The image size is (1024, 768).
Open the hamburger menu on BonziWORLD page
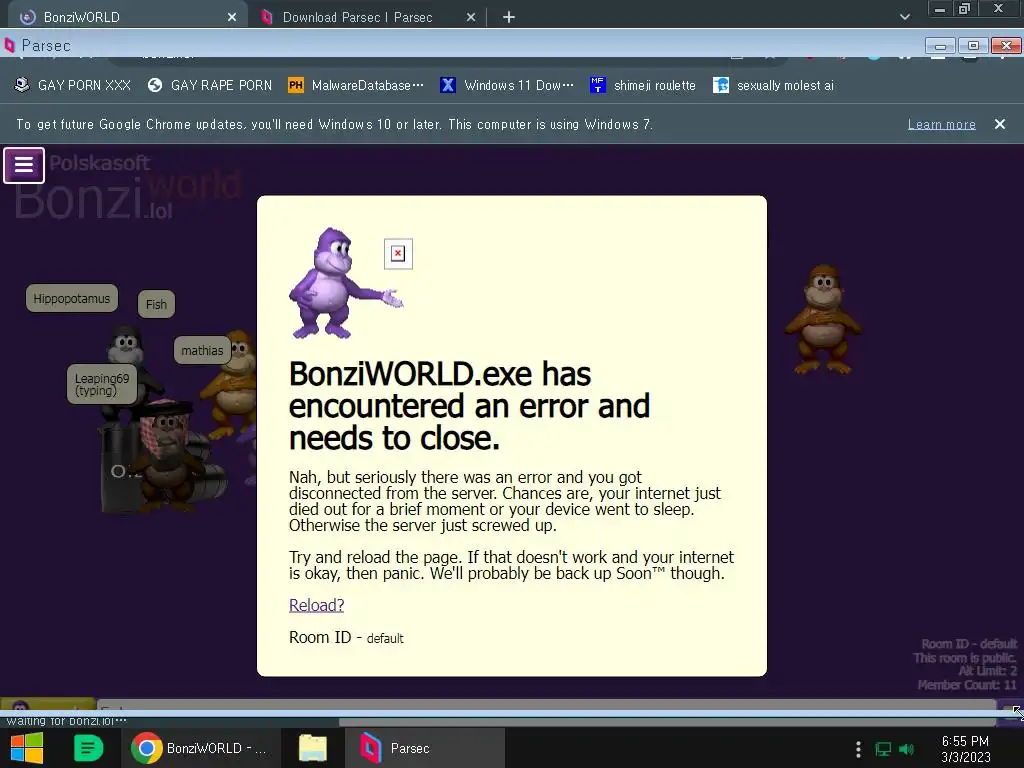(x=24, y=165)
